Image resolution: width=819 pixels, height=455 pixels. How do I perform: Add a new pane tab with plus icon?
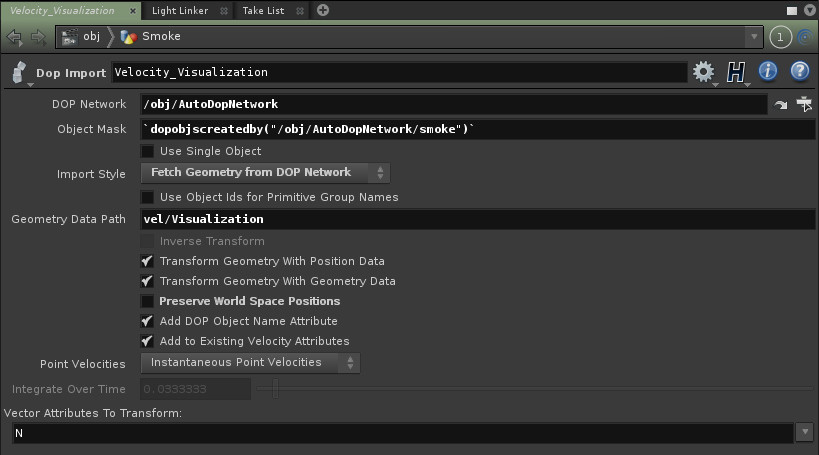coord(323,10)
